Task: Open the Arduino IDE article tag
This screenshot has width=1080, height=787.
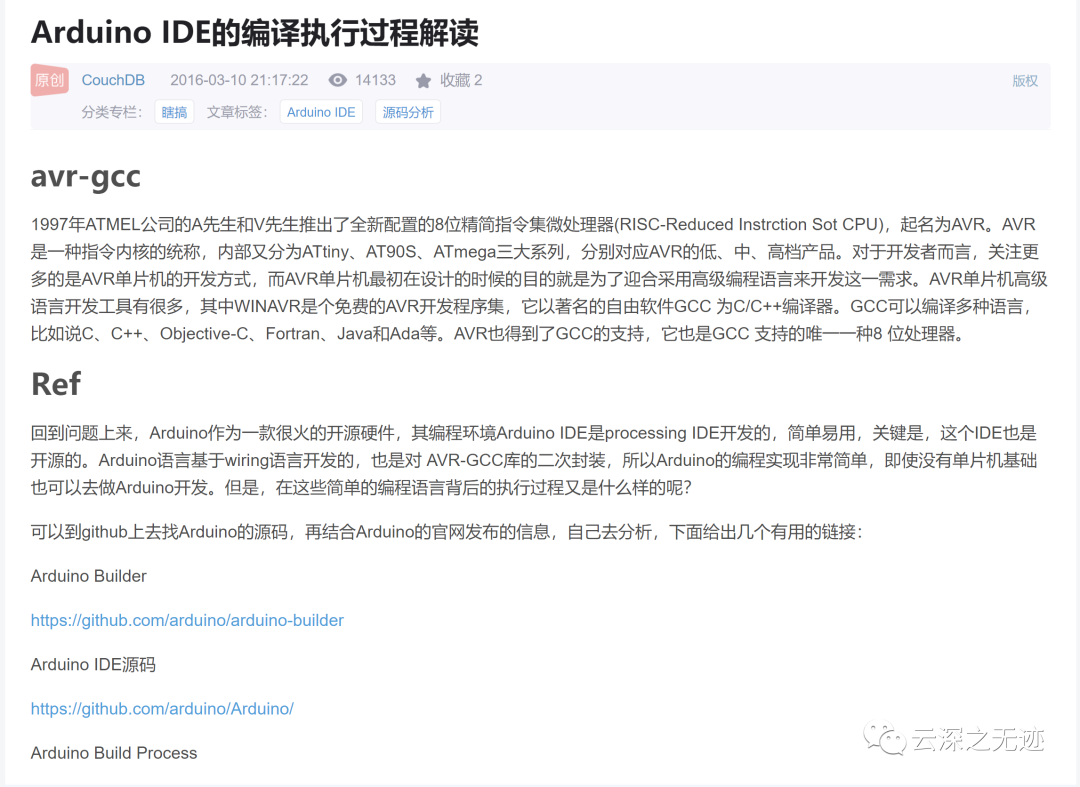Action: click(x=321, y=112)
